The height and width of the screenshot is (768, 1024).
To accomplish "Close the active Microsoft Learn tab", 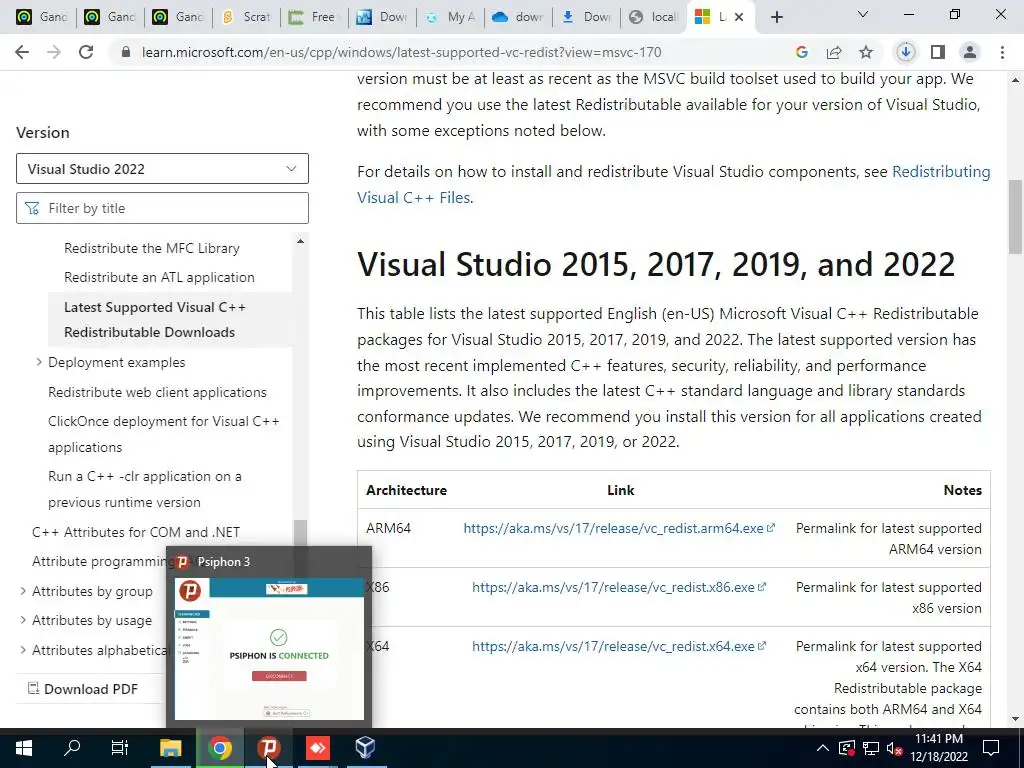I will click(x=739, y=18).
